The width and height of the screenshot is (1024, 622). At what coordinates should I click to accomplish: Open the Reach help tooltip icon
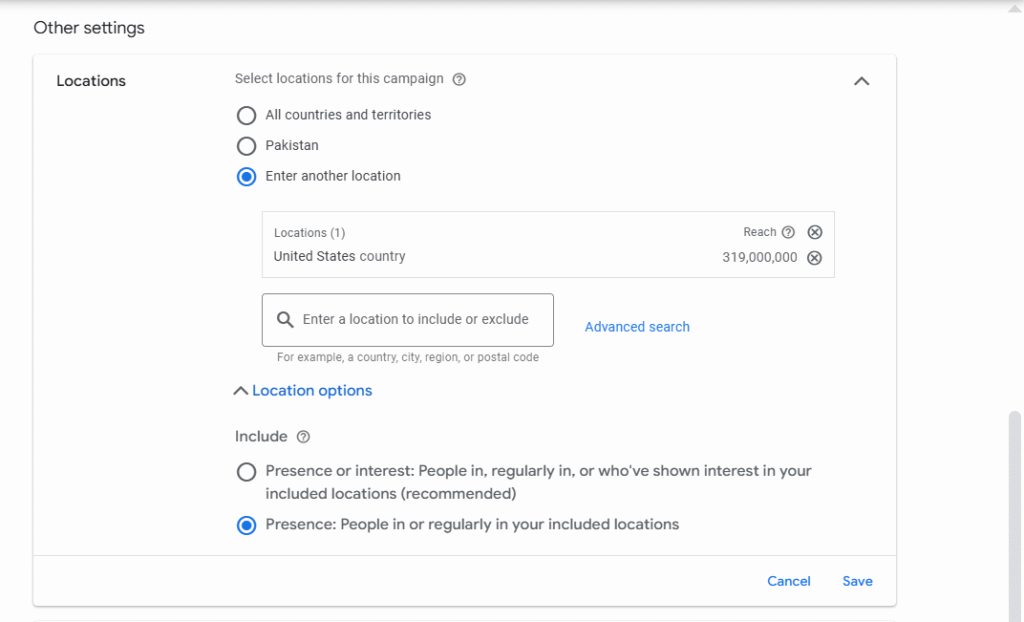coord(788,232)
